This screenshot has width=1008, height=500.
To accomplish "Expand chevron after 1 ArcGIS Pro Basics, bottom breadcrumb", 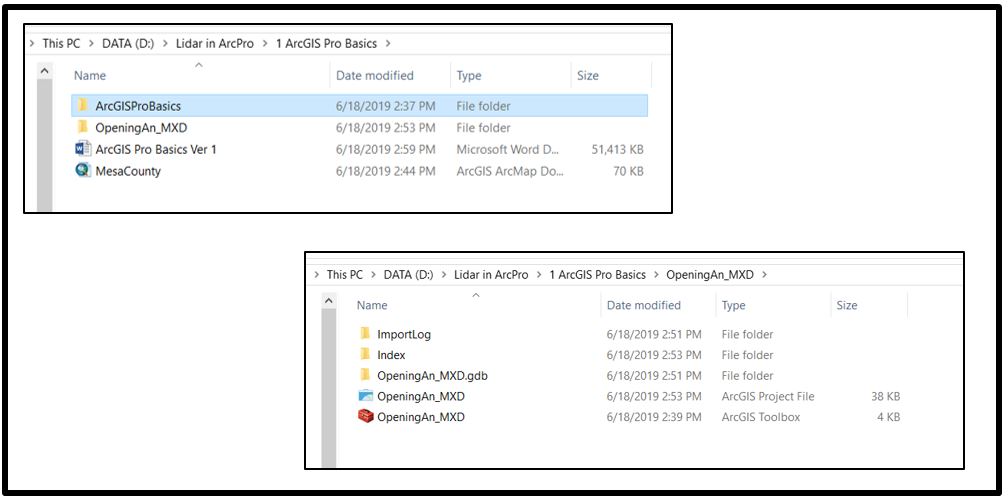I will click(656, 274).
